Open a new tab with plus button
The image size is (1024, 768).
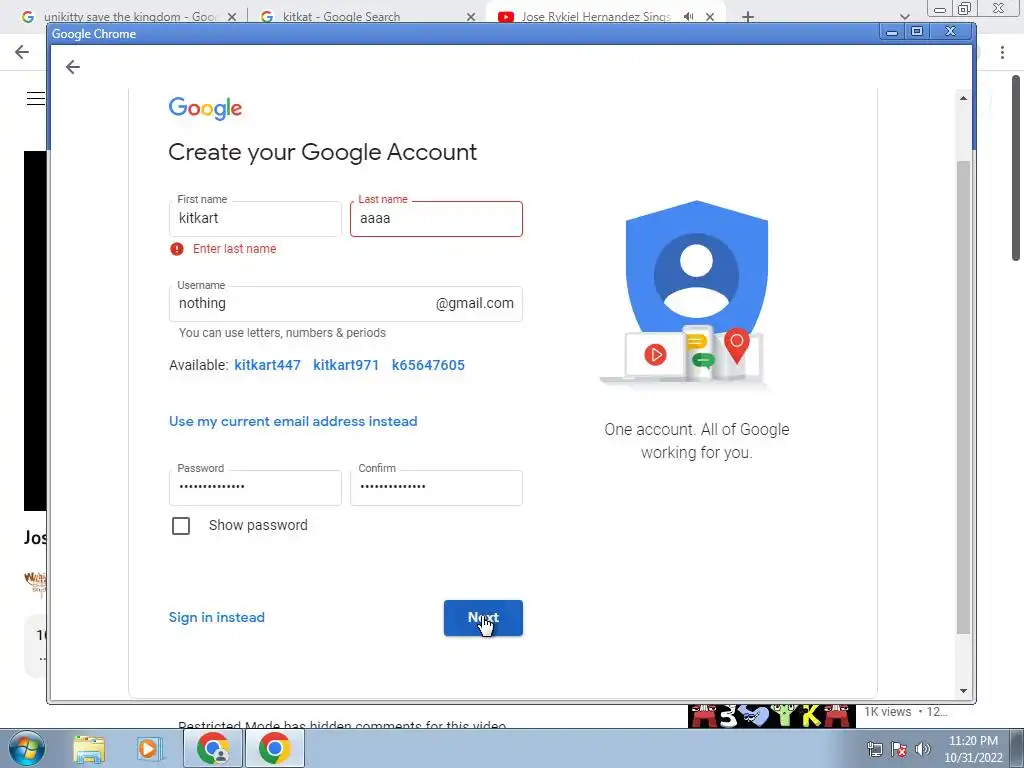pos(748,17)
